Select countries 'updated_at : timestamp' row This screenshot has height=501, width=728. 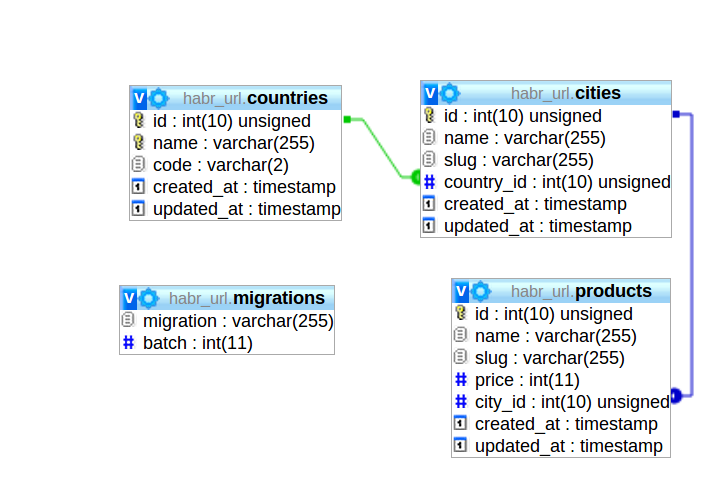click(x=235, y=208)
